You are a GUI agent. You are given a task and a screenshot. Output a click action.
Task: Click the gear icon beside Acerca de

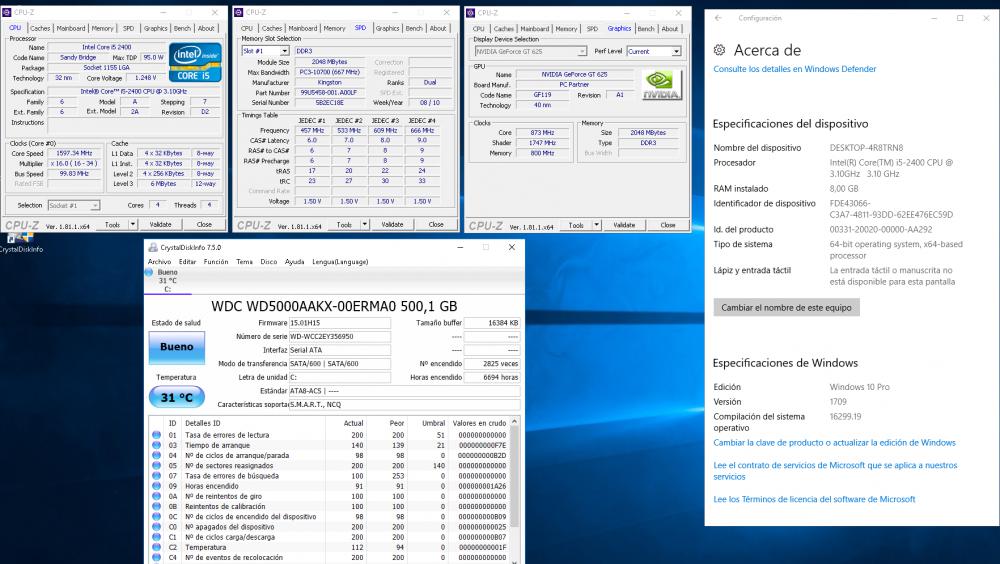click(719, 50)
